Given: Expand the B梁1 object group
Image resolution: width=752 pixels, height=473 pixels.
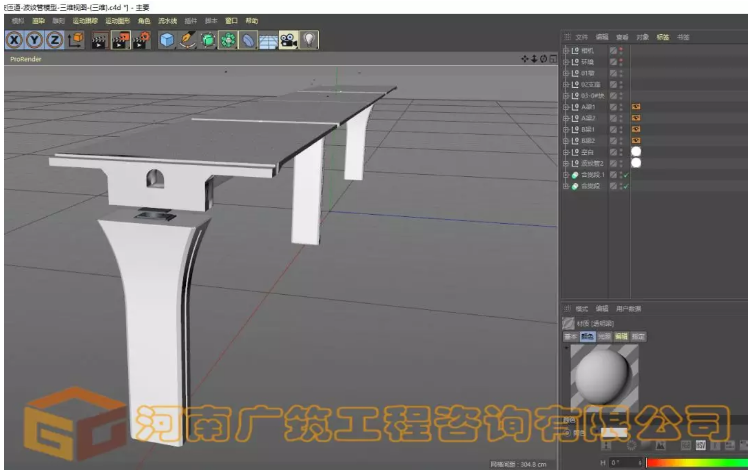Looking at the screenshot, I should 565,130.
